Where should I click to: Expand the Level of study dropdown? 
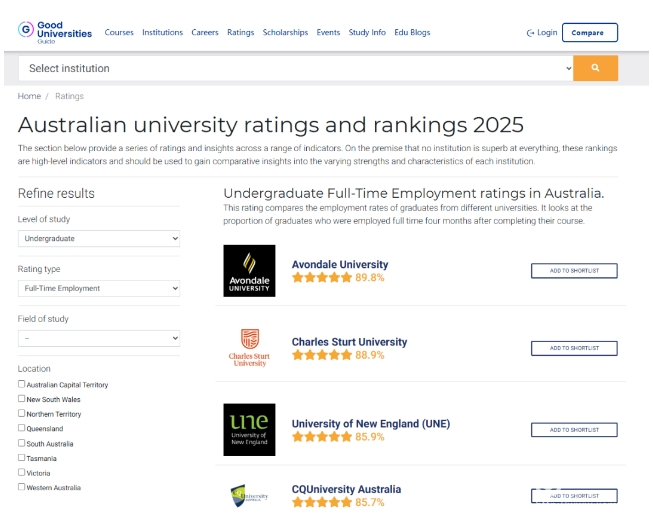point(99,239)
